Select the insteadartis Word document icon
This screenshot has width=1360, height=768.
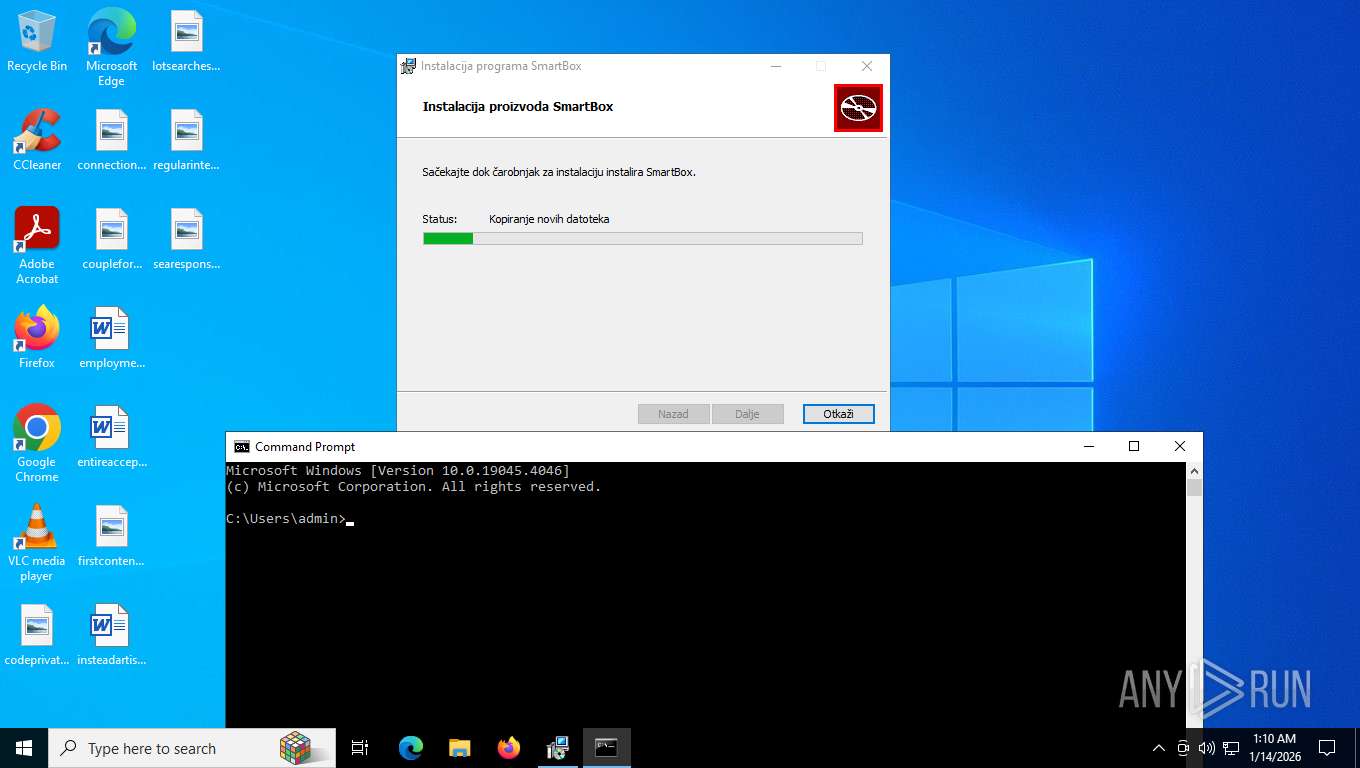tap(111, 635)
